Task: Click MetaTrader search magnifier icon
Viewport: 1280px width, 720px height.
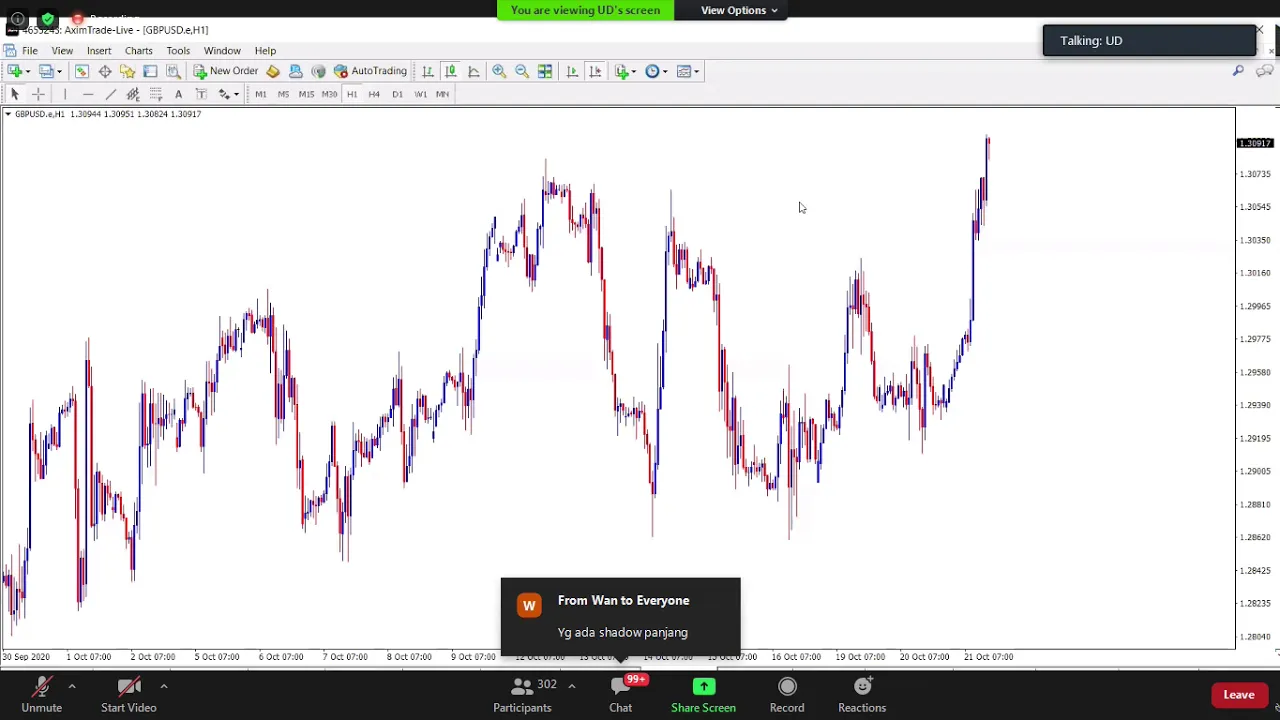Action: click(1238, 71)
